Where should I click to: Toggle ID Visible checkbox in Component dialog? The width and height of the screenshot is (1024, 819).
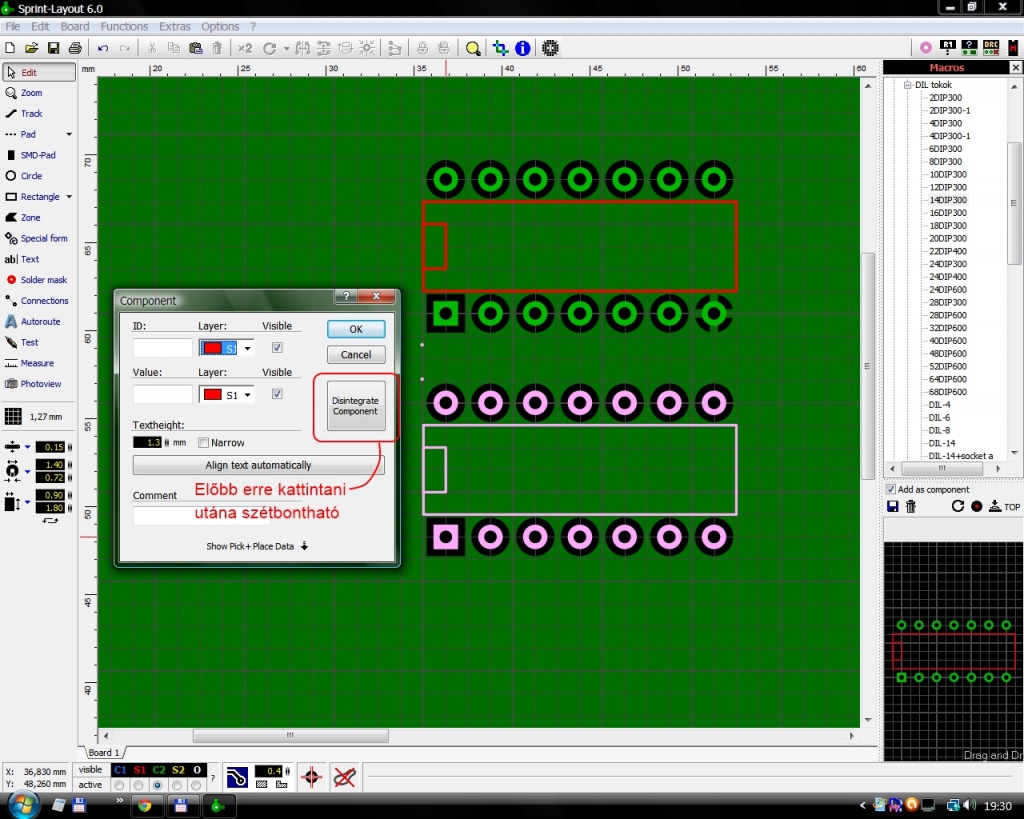277,347
